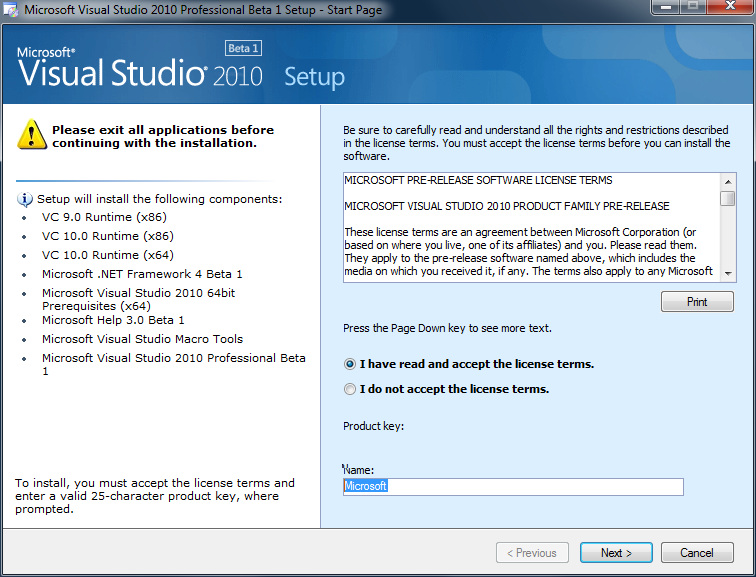The width and height of the screenshot is (756, 577).
Task: Click 'MICROSOFT PRE-RELEASE SOFTWARE LICENSE TERMS' line
Action: coord(478,180)
